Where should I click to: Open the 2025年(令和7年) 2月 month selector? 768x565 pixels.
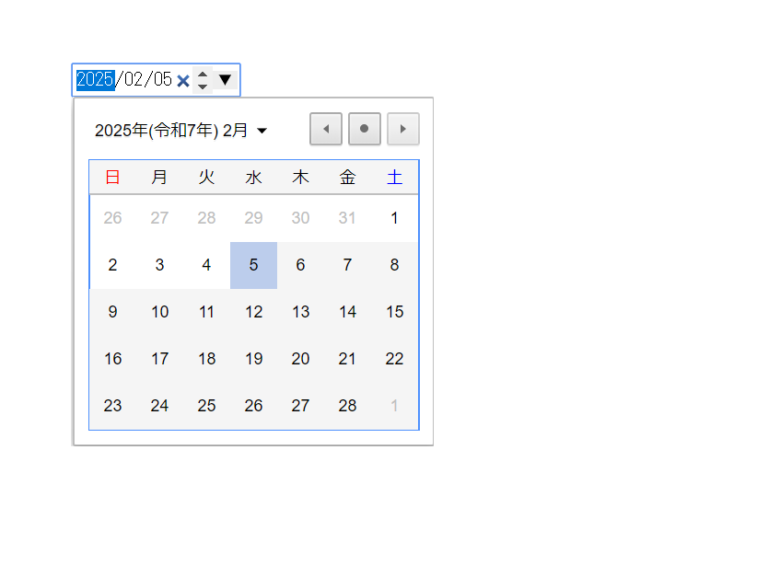(x=181, y=130)
